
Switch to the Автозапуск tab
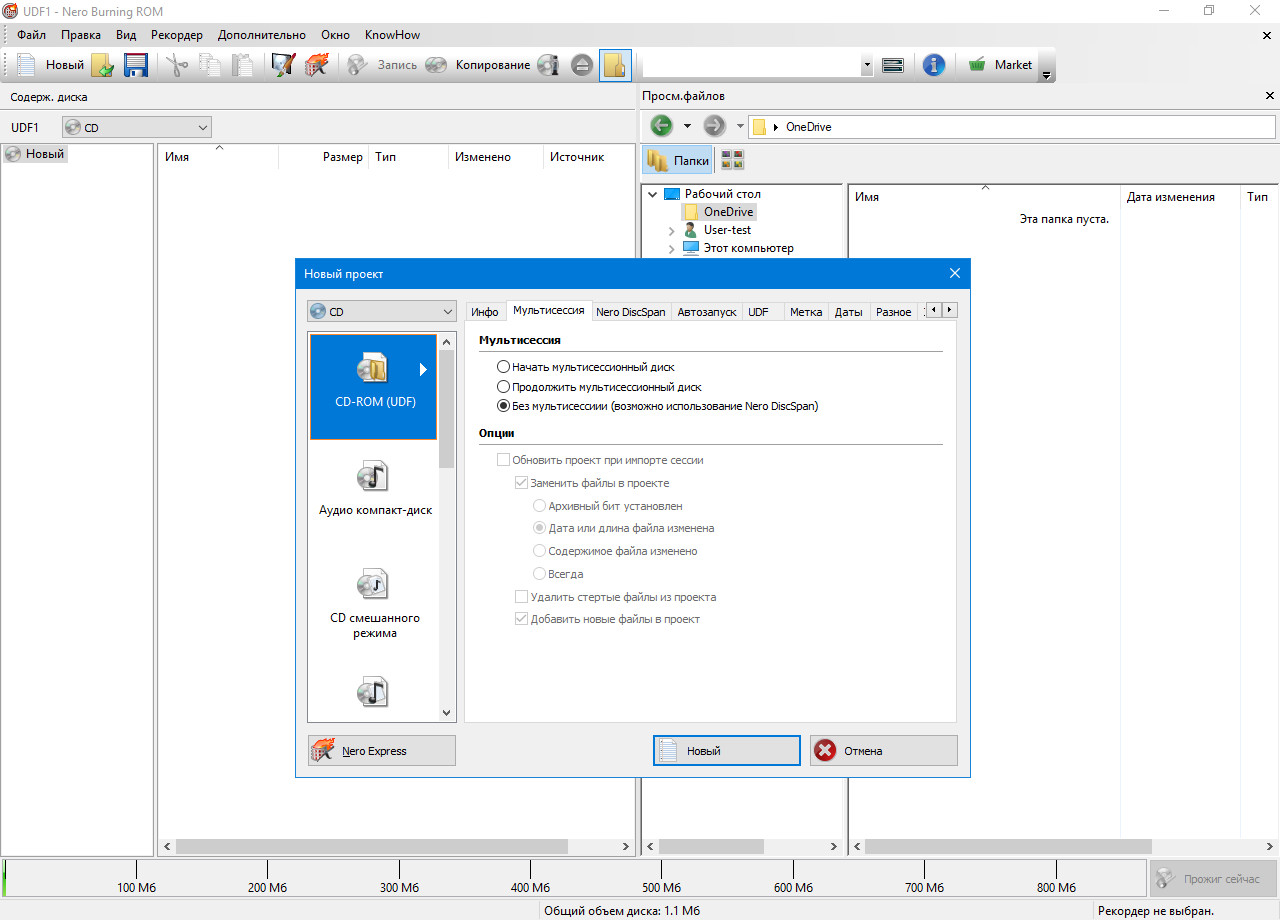click(x=707, y=312)
